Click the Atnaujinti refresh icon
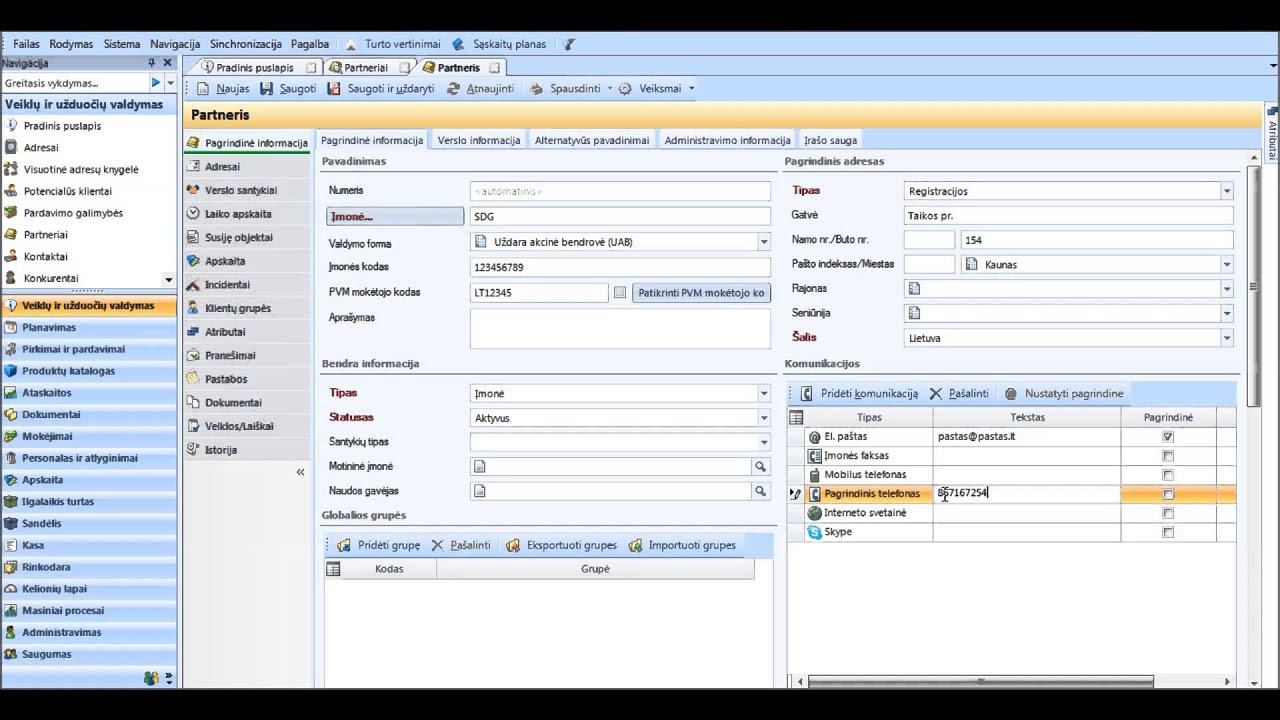The width and height of the screenshot is (1280, 720). [x=454, y=89]
